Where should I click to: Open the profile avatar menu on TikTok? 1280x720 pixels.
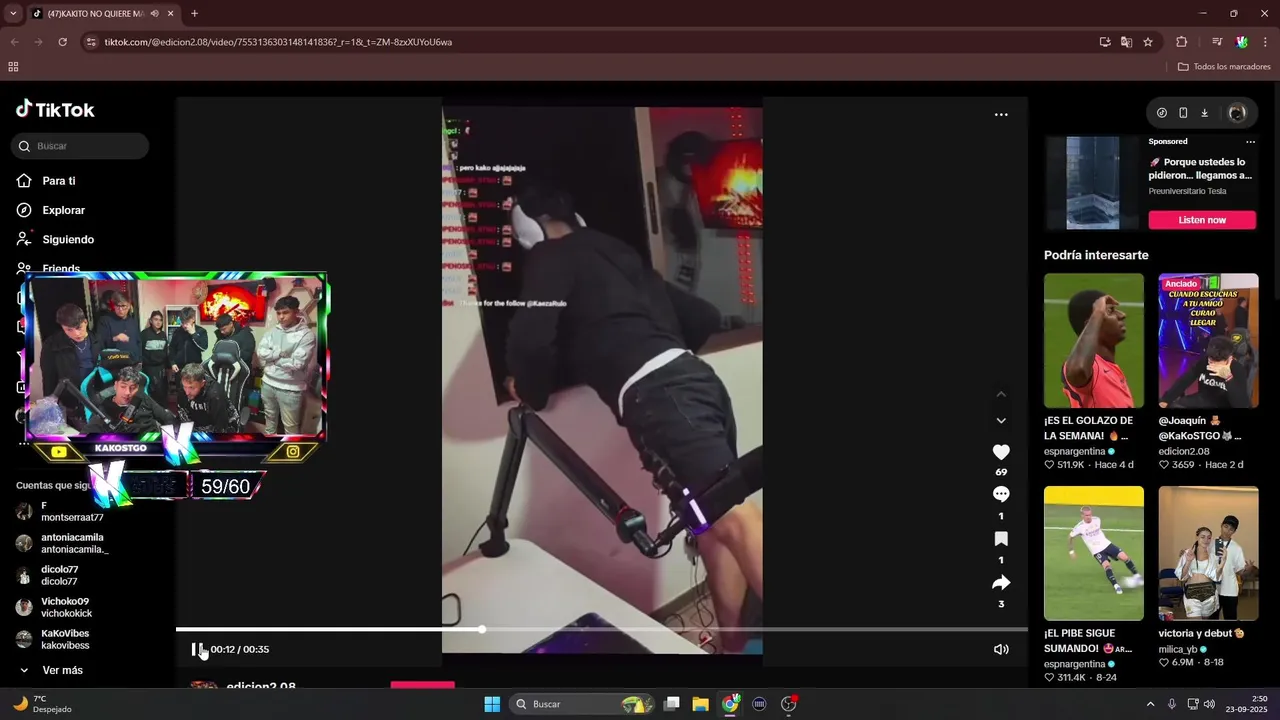click(1237, 113)
